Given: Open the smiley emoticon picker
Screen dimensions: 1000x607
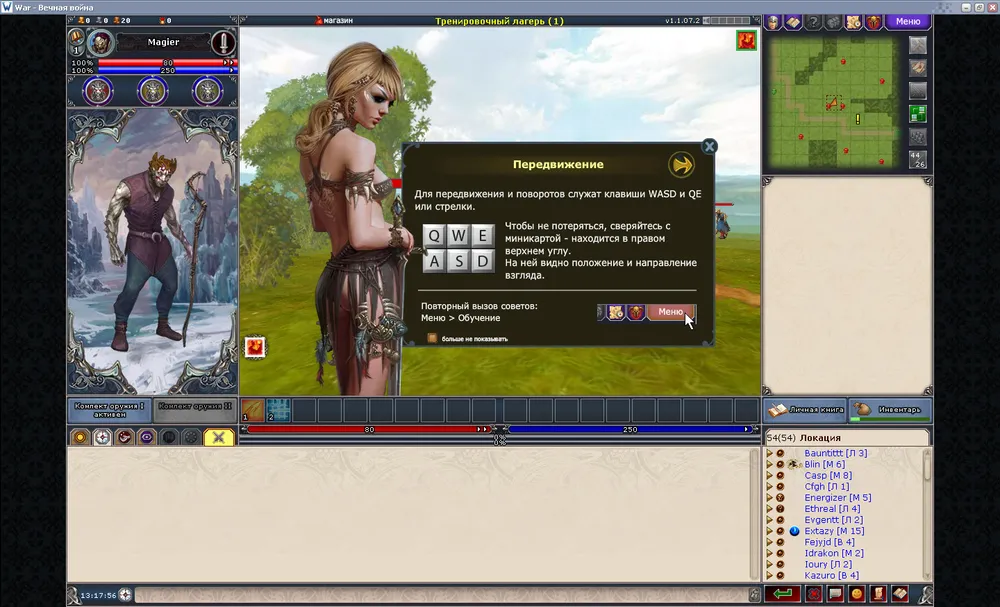Looking at the screenshot, I should tap(857, 594).
